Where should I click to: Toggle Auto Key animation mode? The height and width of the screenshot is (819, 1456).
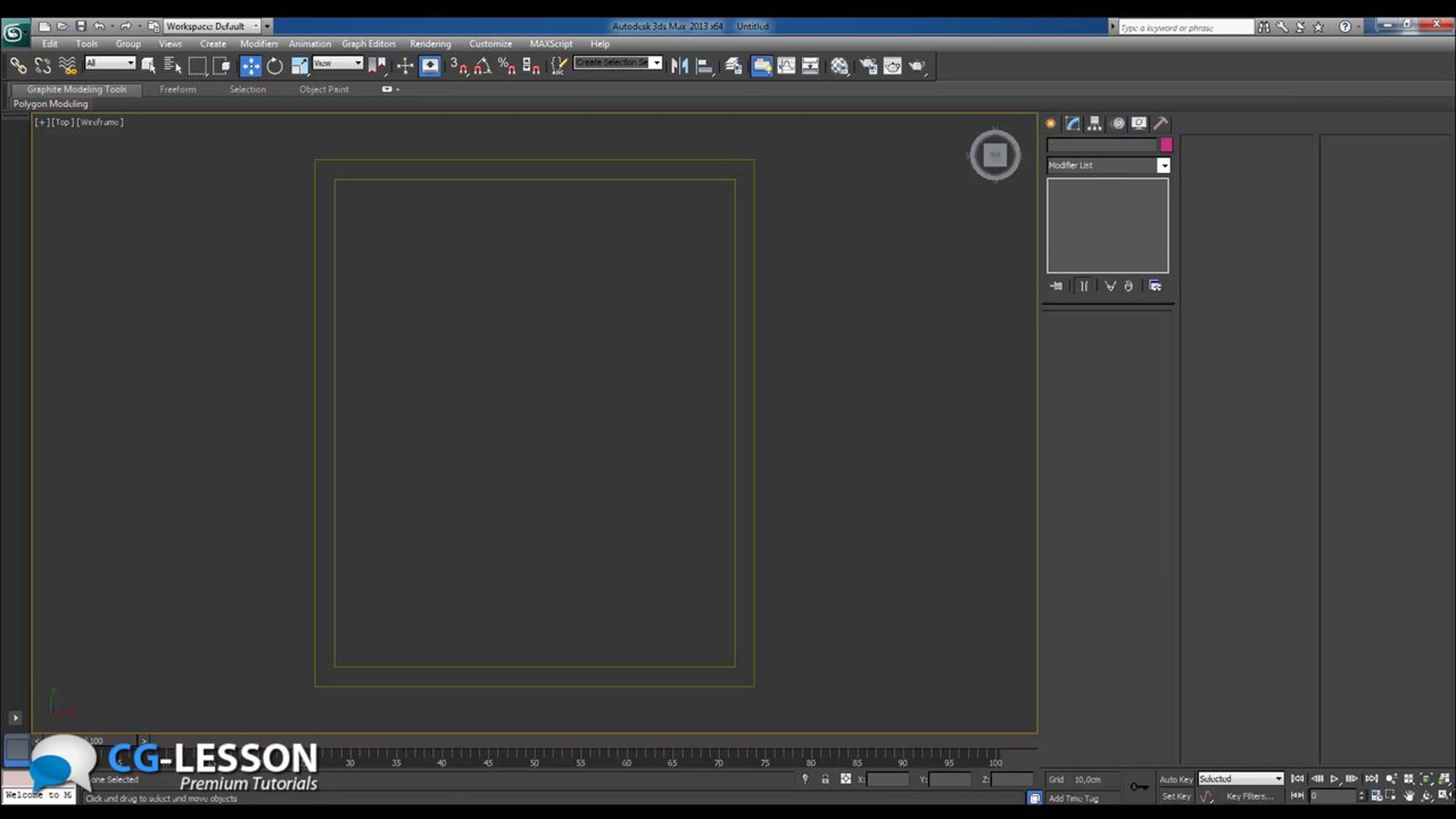pyautogui.click(x=1176, y=780)
